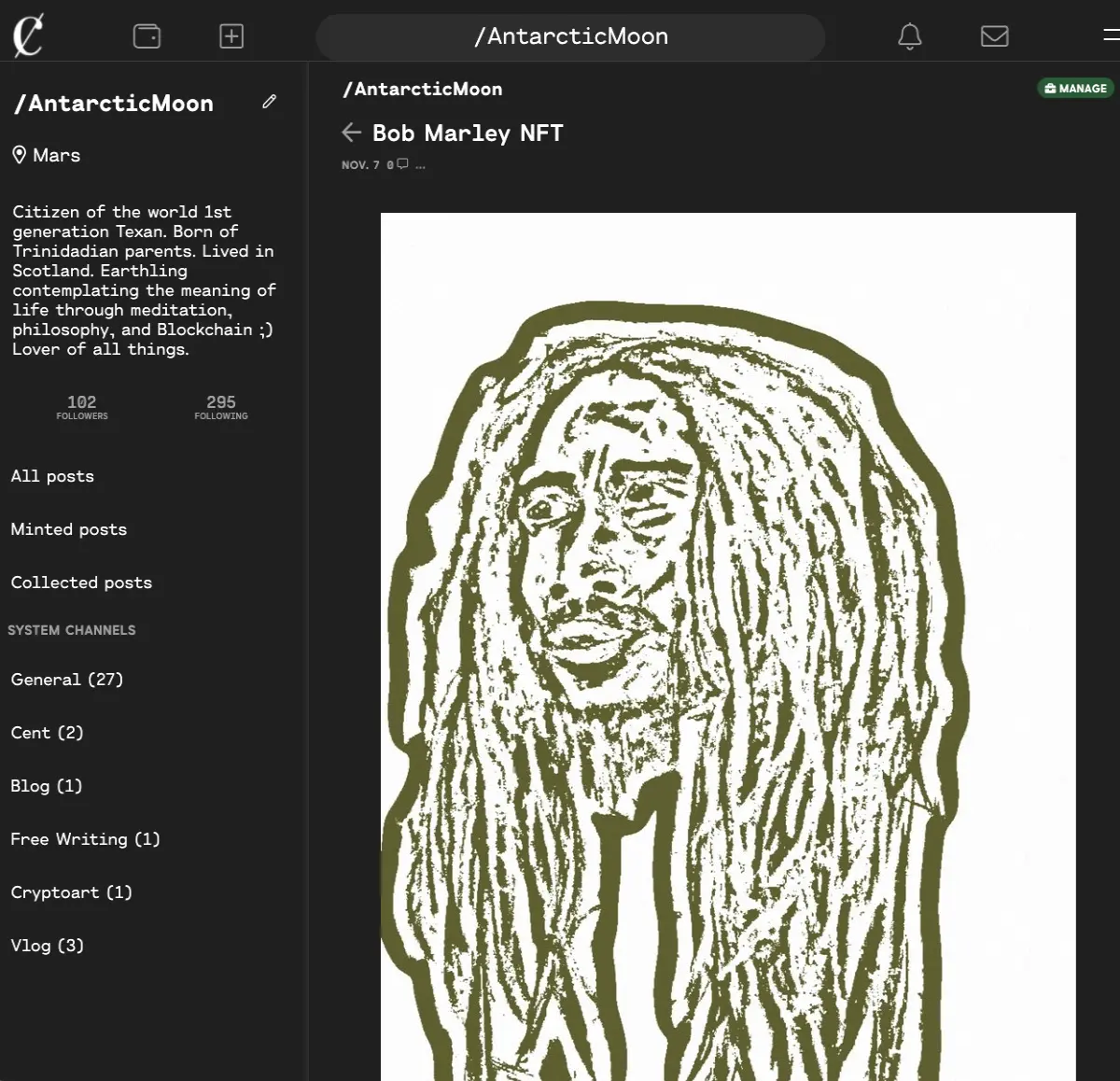Open notifications bell icon
1120x1081 pixels.
910,35
